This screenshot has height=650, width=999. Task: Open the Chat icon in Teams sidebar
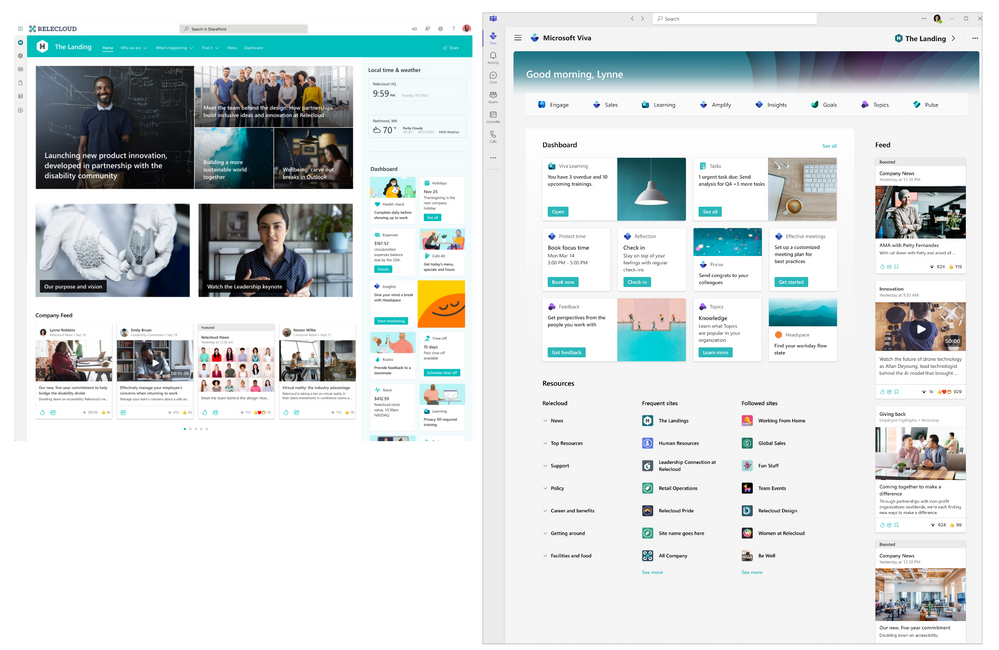tap(493, 75)
